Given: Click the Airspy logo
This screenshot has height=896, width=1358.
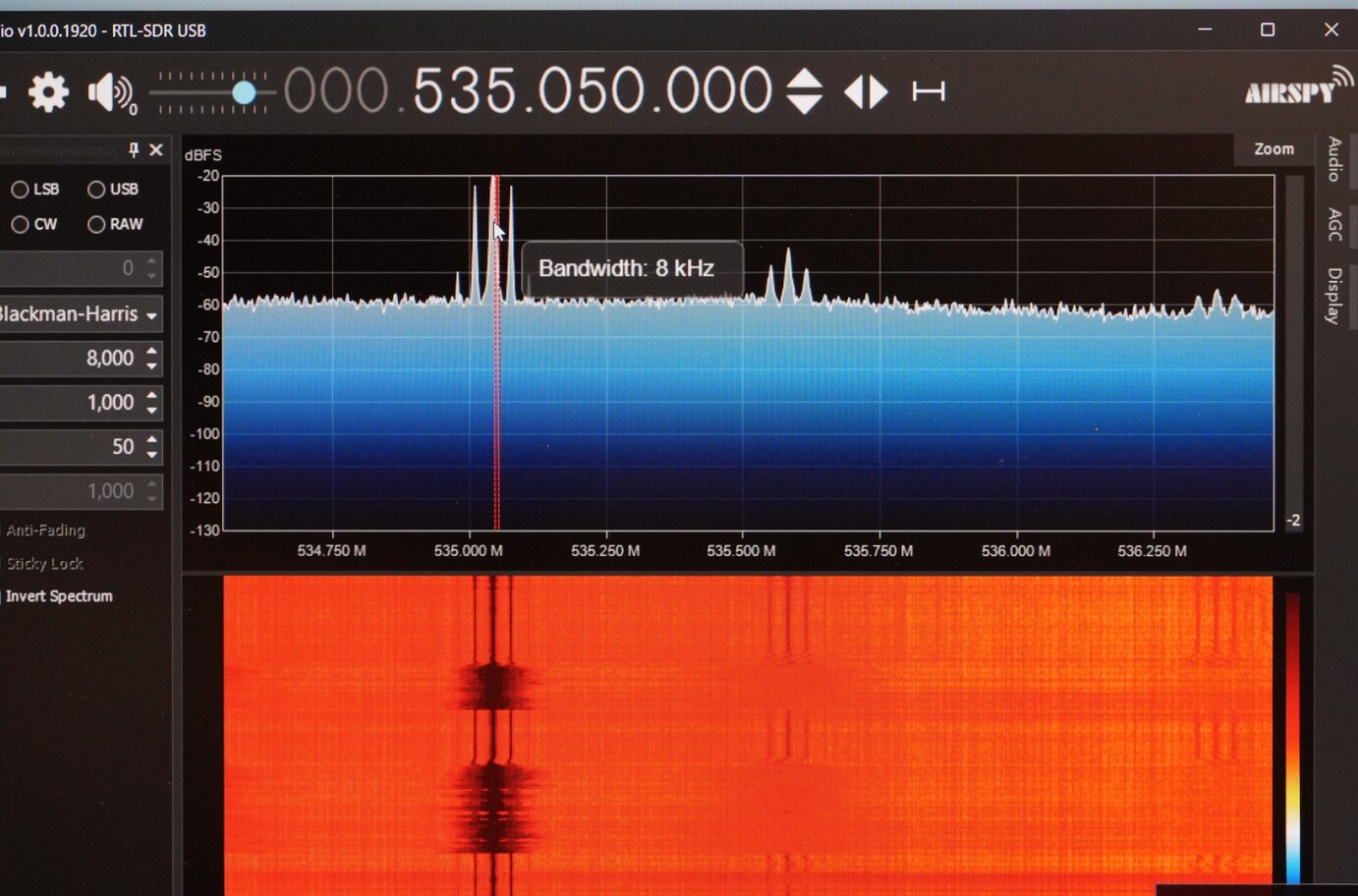Looking at the screenshot, I should pyautogui.click(x=1297, y=86).
